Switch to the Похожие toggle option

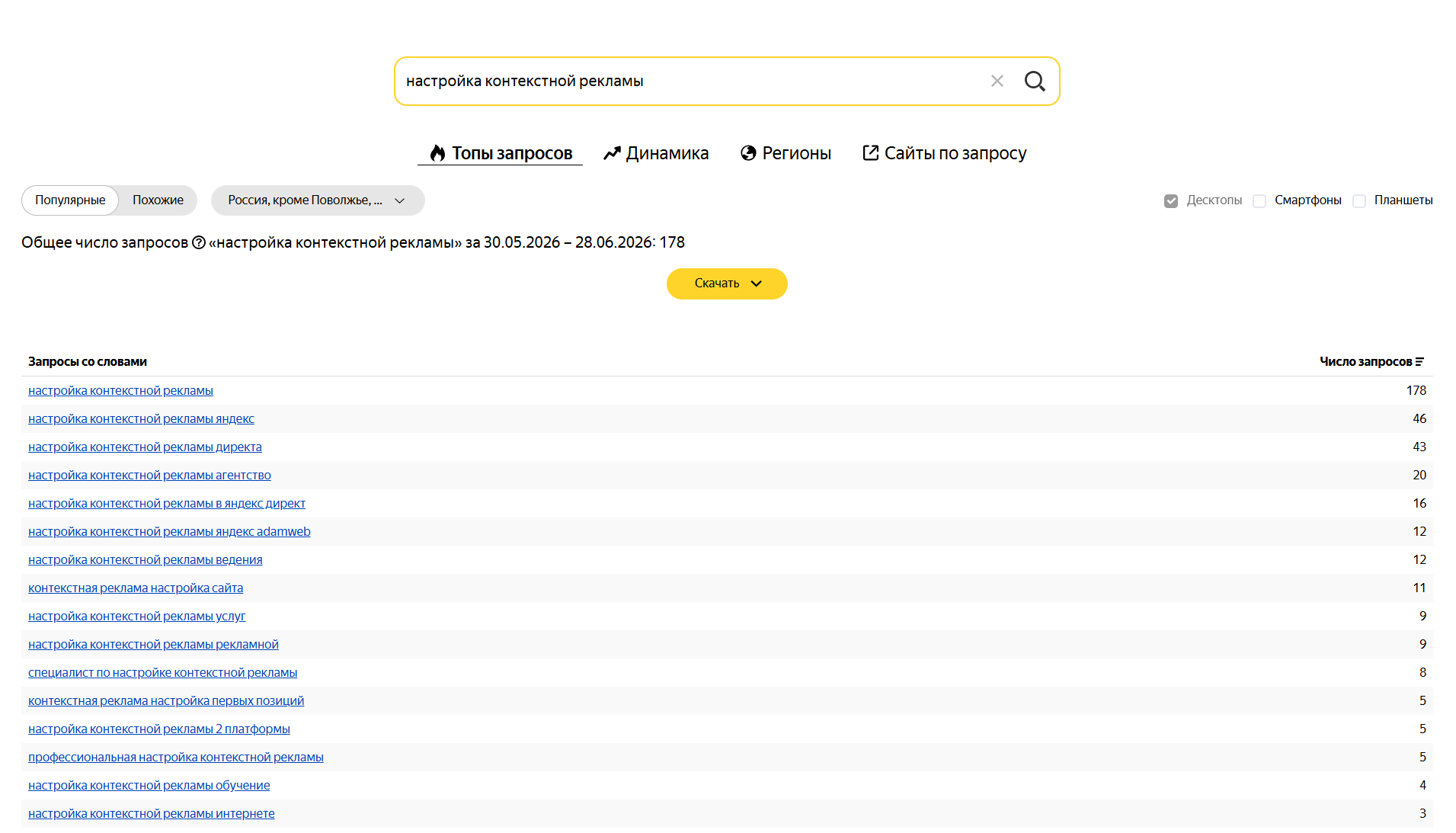tap(158, 200)
